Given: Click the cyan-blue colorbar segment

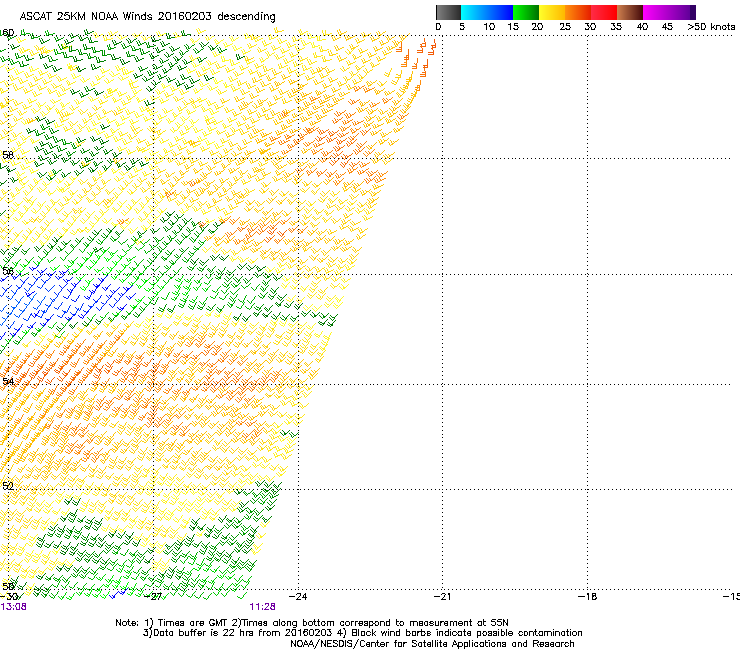Looking at the screenshot, I should (487, 12).
